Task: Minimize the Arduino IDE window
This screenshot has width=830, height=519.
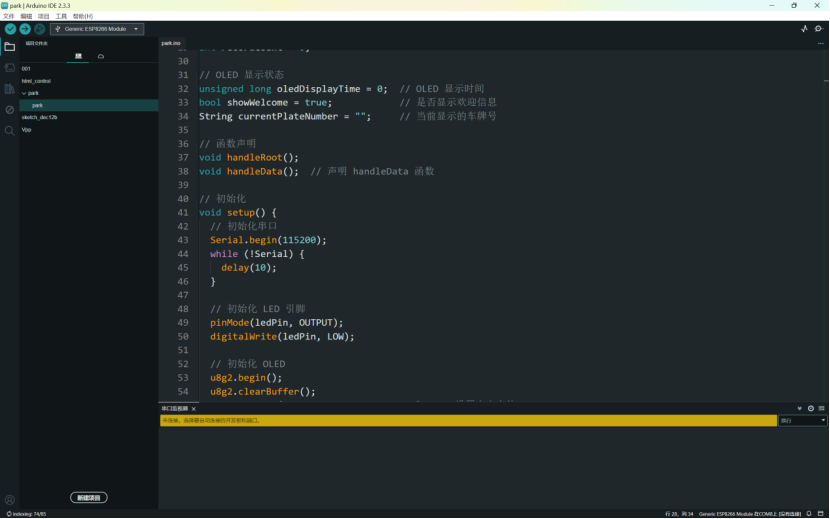Action: (x=772, y=5)
